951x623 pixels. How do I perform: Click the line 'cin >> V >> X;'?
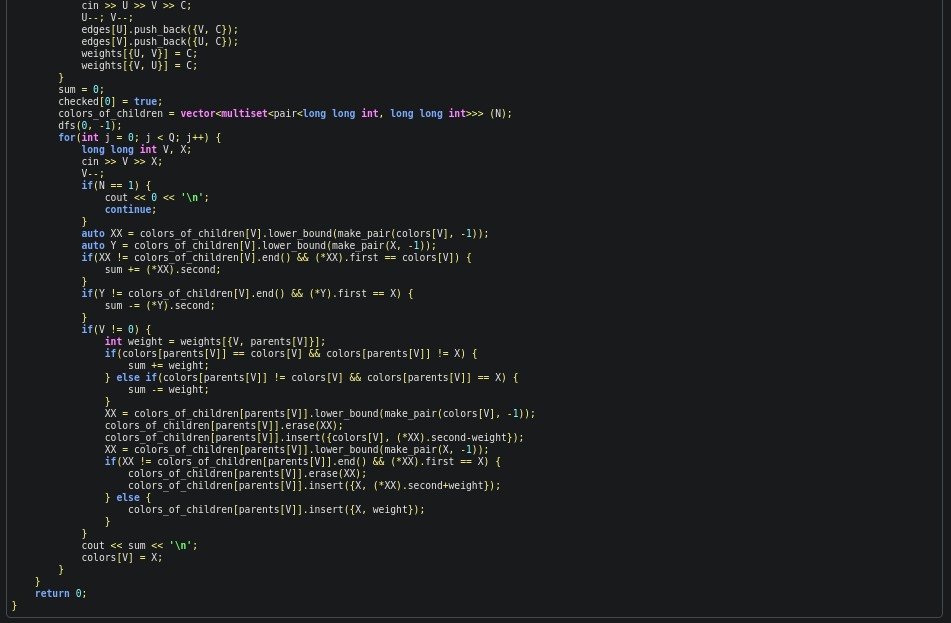click(122, 162)
